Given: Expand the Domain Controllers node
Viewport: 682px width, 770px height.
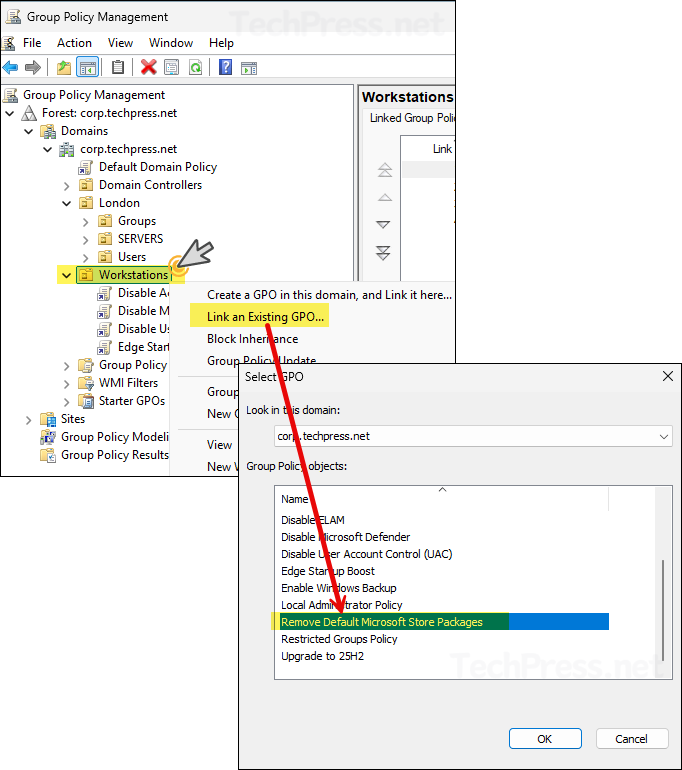Looking at the screenshot, I should pos(67,186).
